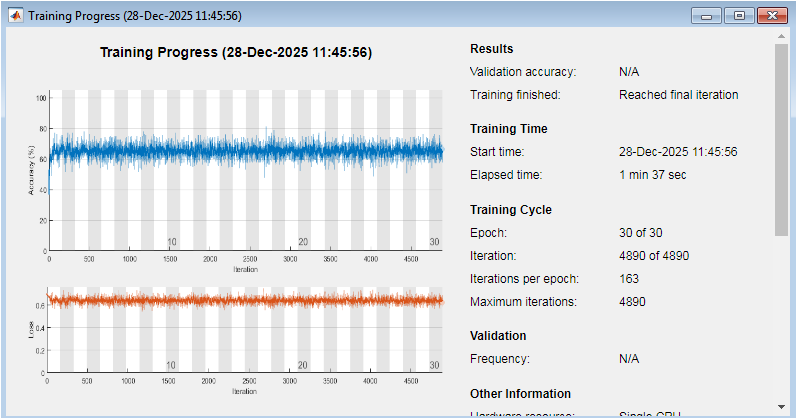Select the epoch 10 marker in the accuracy plot
The image size is (797, 419).
click(x=172, y=242)
